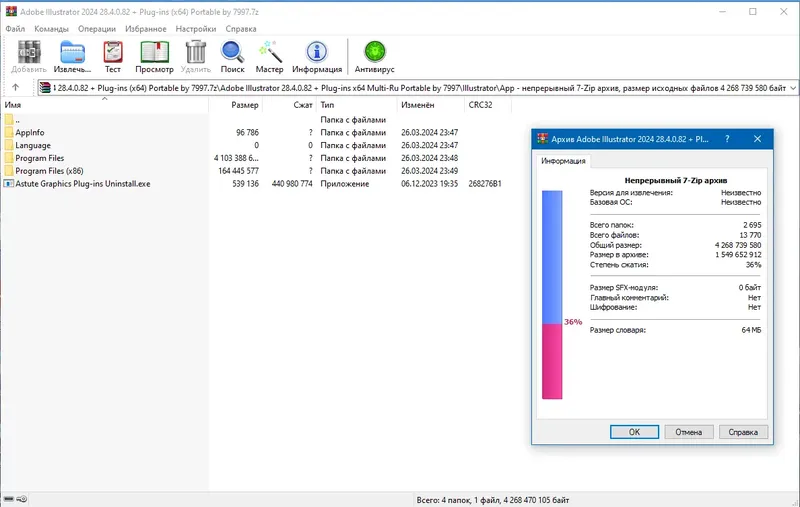Viewport: 800px width, 507px height.
Task: Open the Просмотр (View) book icon
Action: (154, 53)
